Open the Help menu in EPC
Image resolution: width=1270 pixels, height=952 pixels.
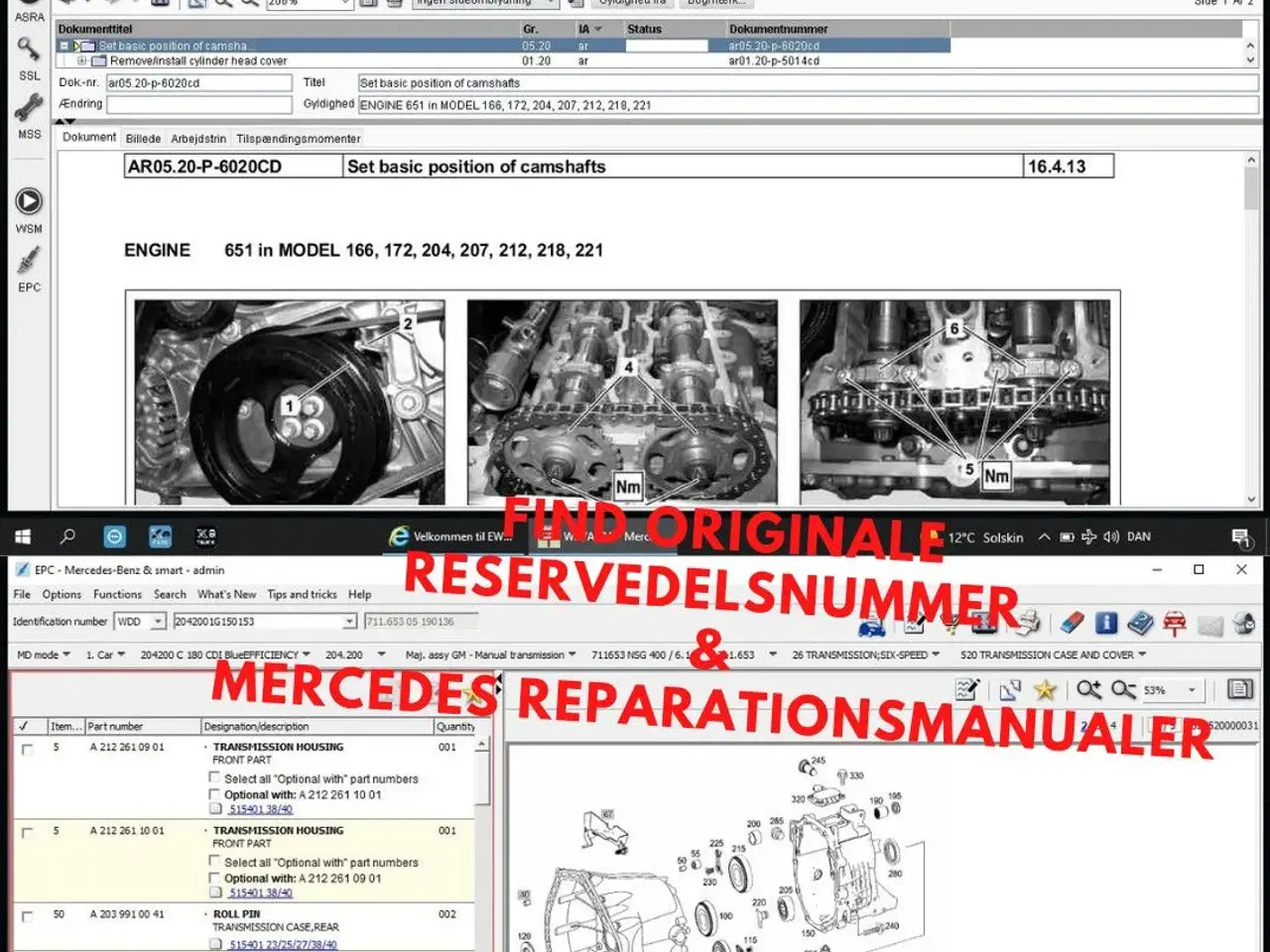pyautogui.click(x=359, y=594)
